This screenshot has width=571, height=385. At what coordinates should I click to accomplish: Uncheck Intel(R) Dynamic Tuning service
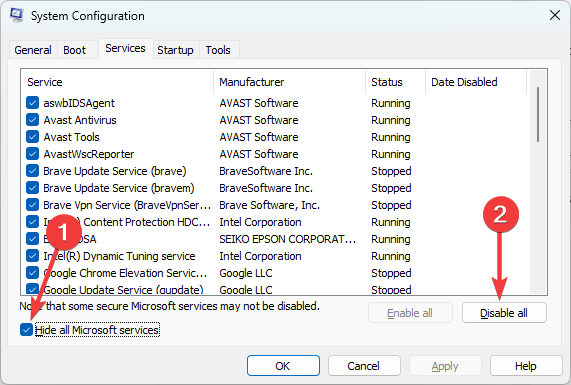(32, 256)
